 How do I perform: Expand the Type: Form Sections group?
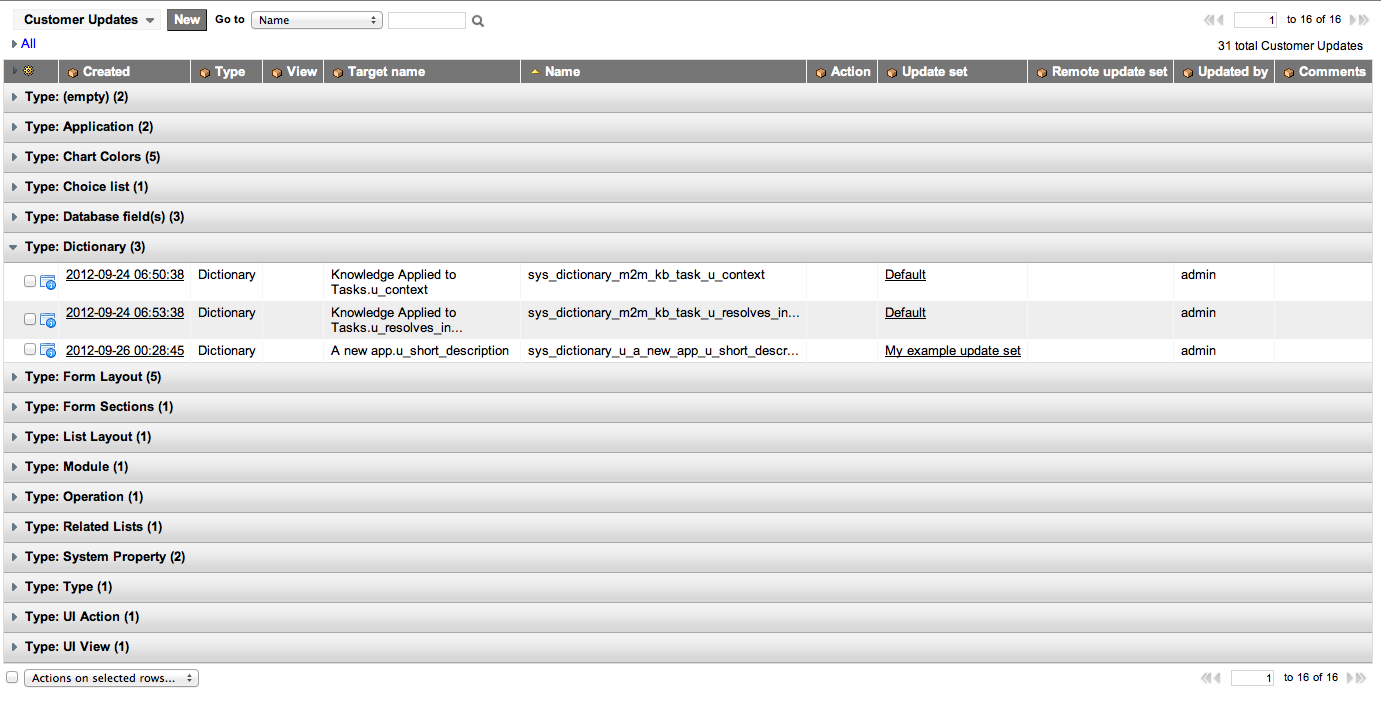pyautogui.click(x=13, y=407)
